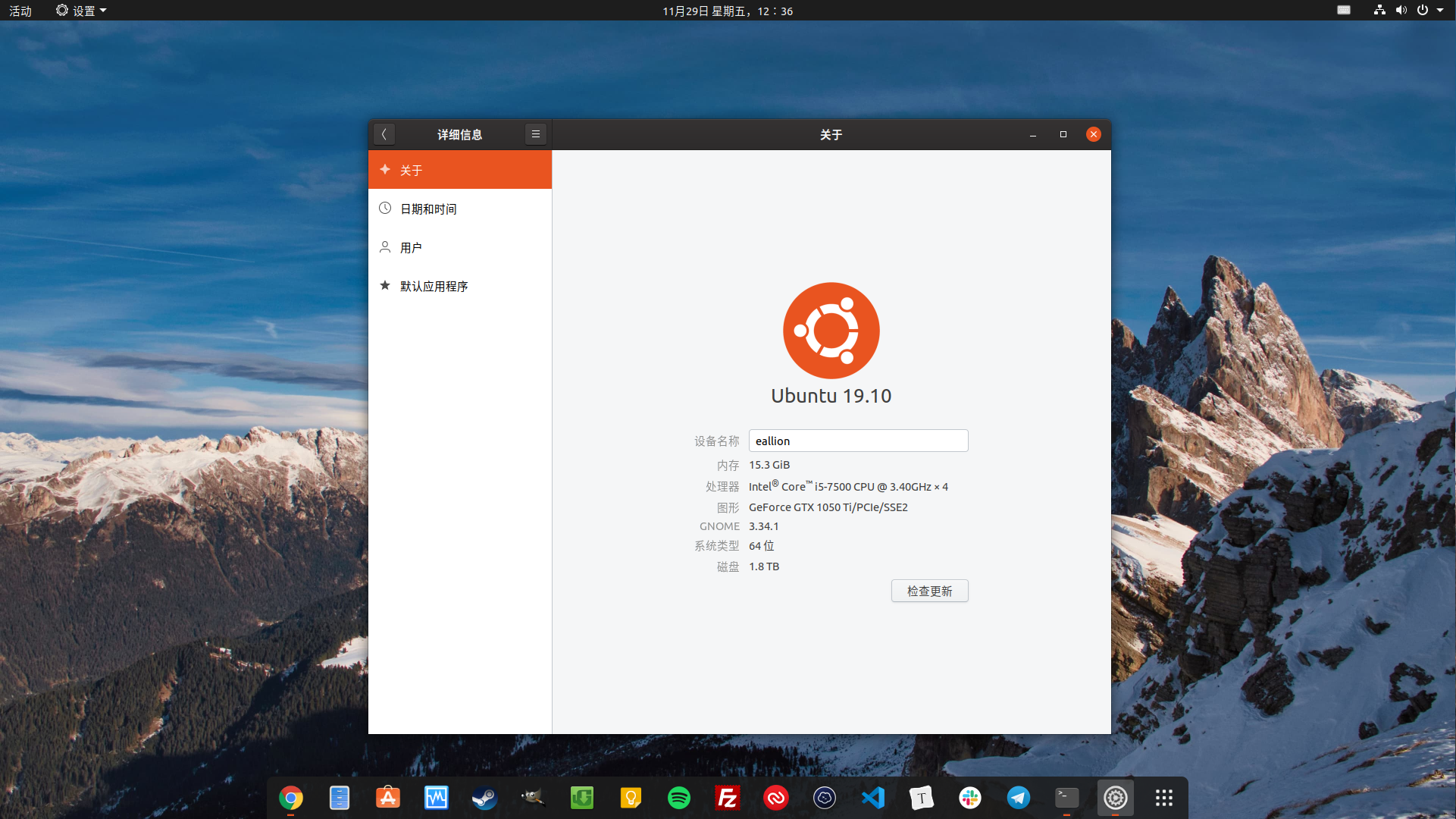The width and height of the screenshot is (1456, 819).
Task: Expand the system menu arrow
Action: pyautogui.click(x=1440, y=11)
